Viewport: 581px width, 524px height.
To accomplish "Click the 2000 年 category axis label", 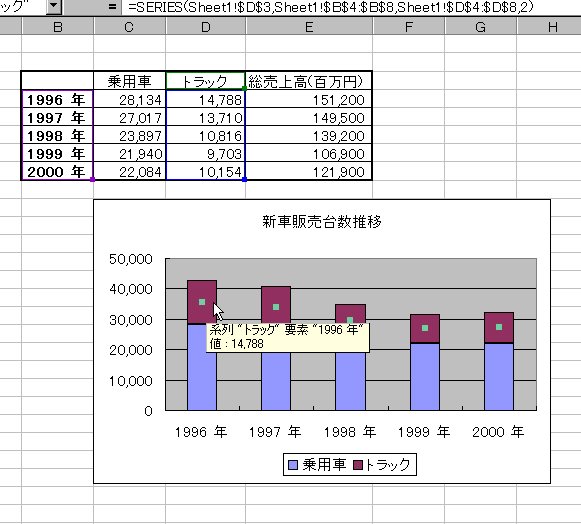I will [x=498, y=432].
